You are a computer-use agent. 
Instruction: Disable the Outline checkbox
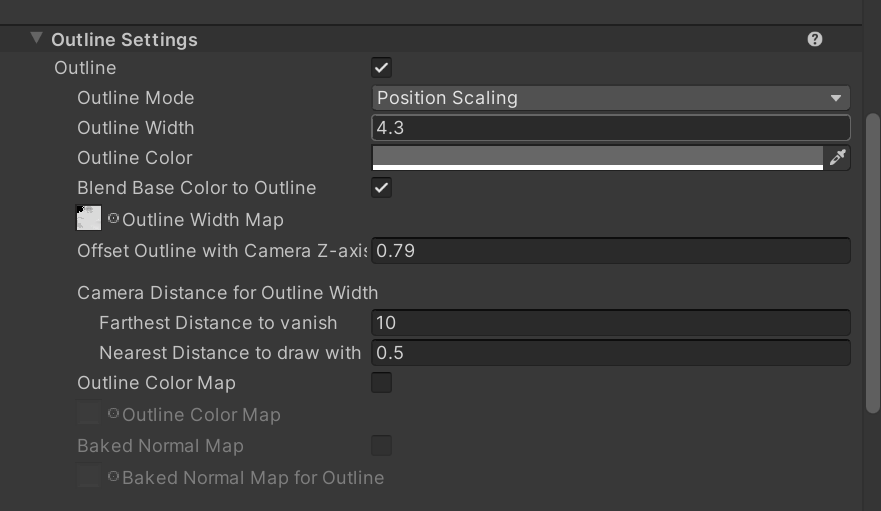click(381, 68)
